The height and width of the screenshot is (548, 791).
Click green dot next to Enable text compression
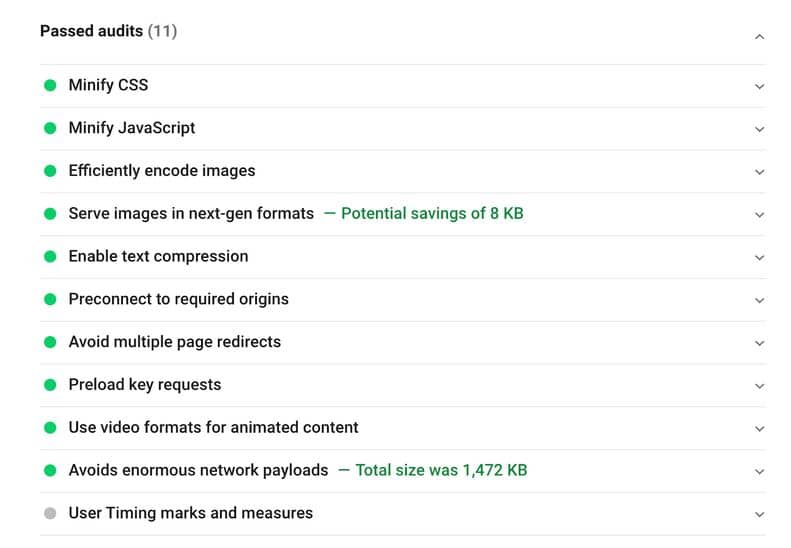tap(50, 257)
